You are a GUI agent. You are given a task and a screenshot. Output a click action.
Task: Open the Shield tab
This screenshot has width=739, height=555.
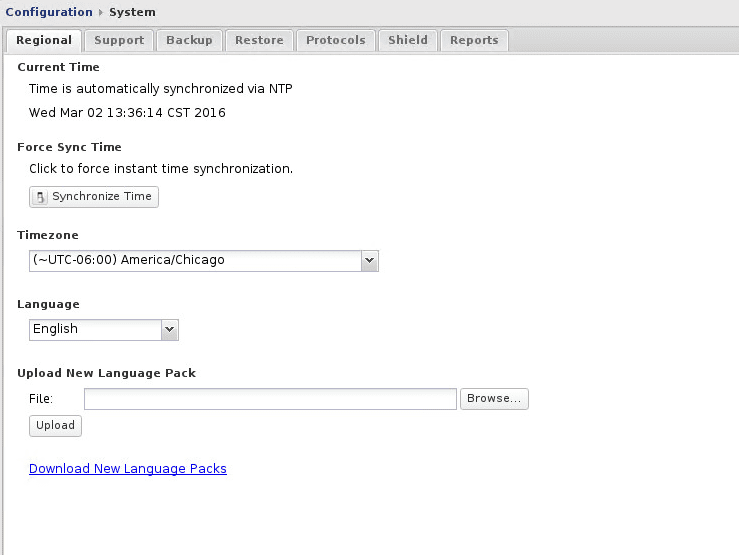(x=408, y=40)
